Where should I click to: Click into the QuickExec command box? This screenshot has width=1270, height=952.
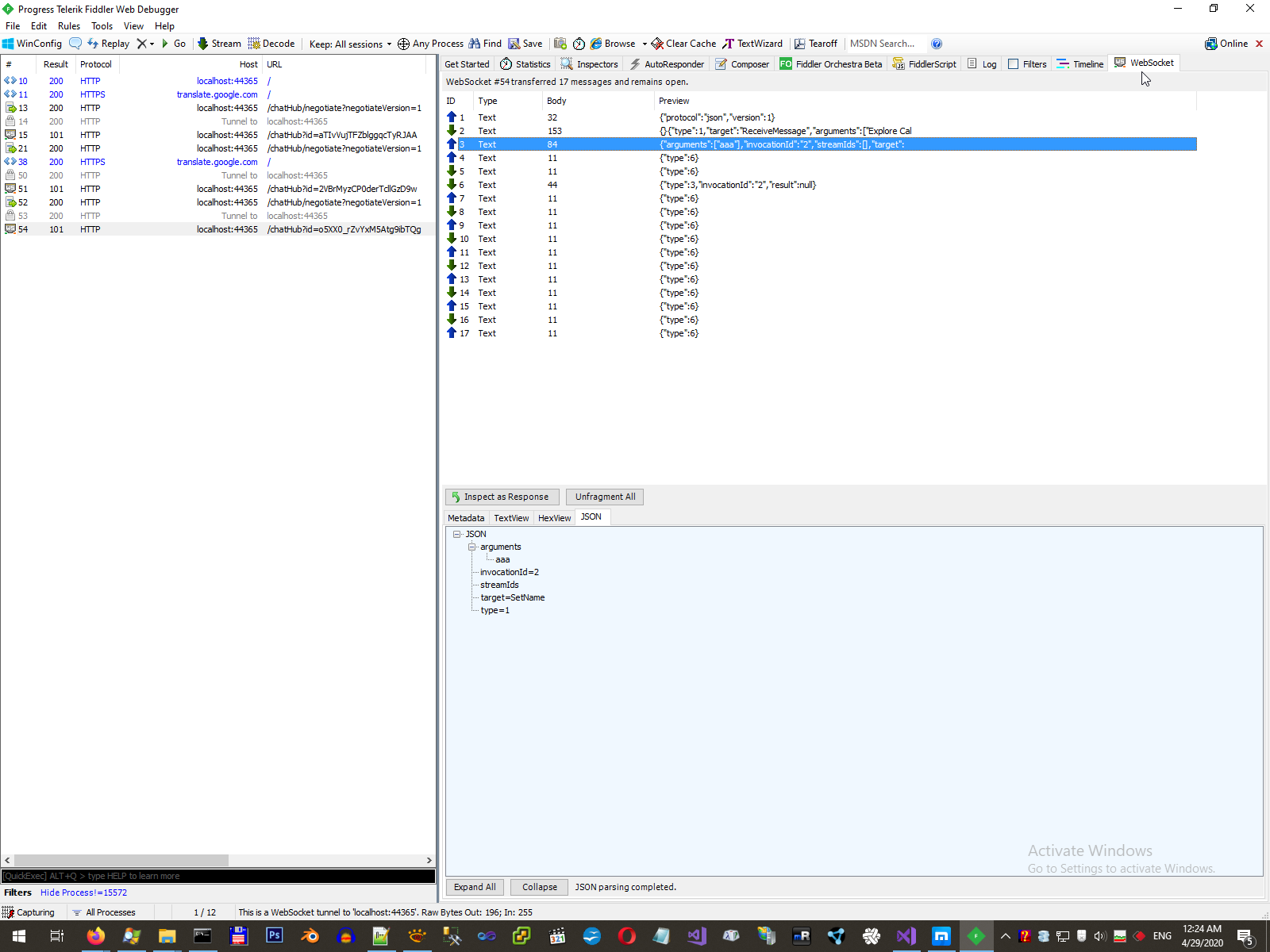[218, 876]
